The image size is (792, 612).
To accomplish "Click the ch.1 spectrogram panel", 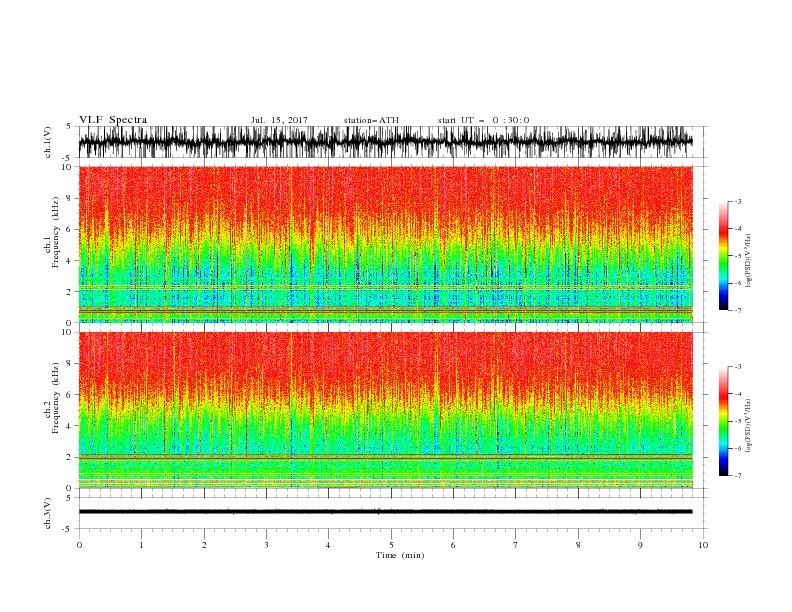I will [385, 244].
